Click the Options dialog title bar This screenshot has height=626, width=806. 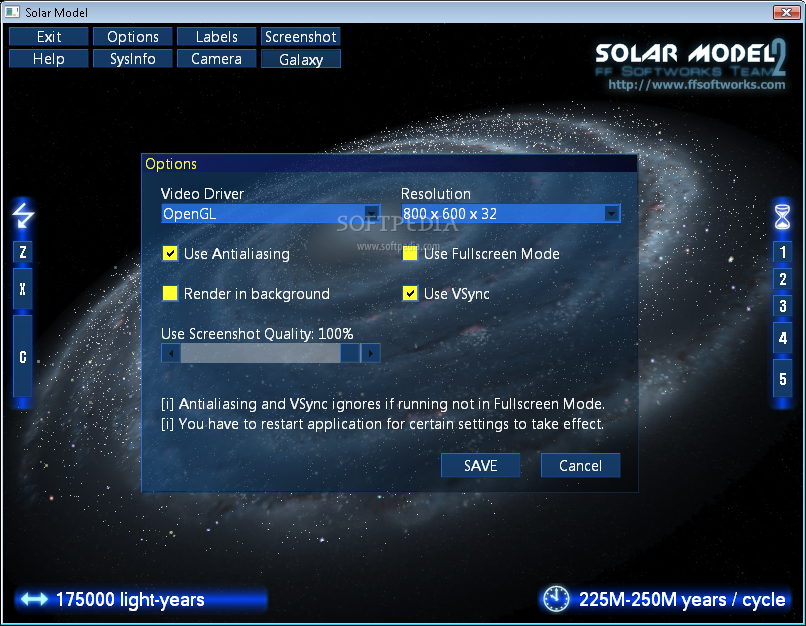389,163
